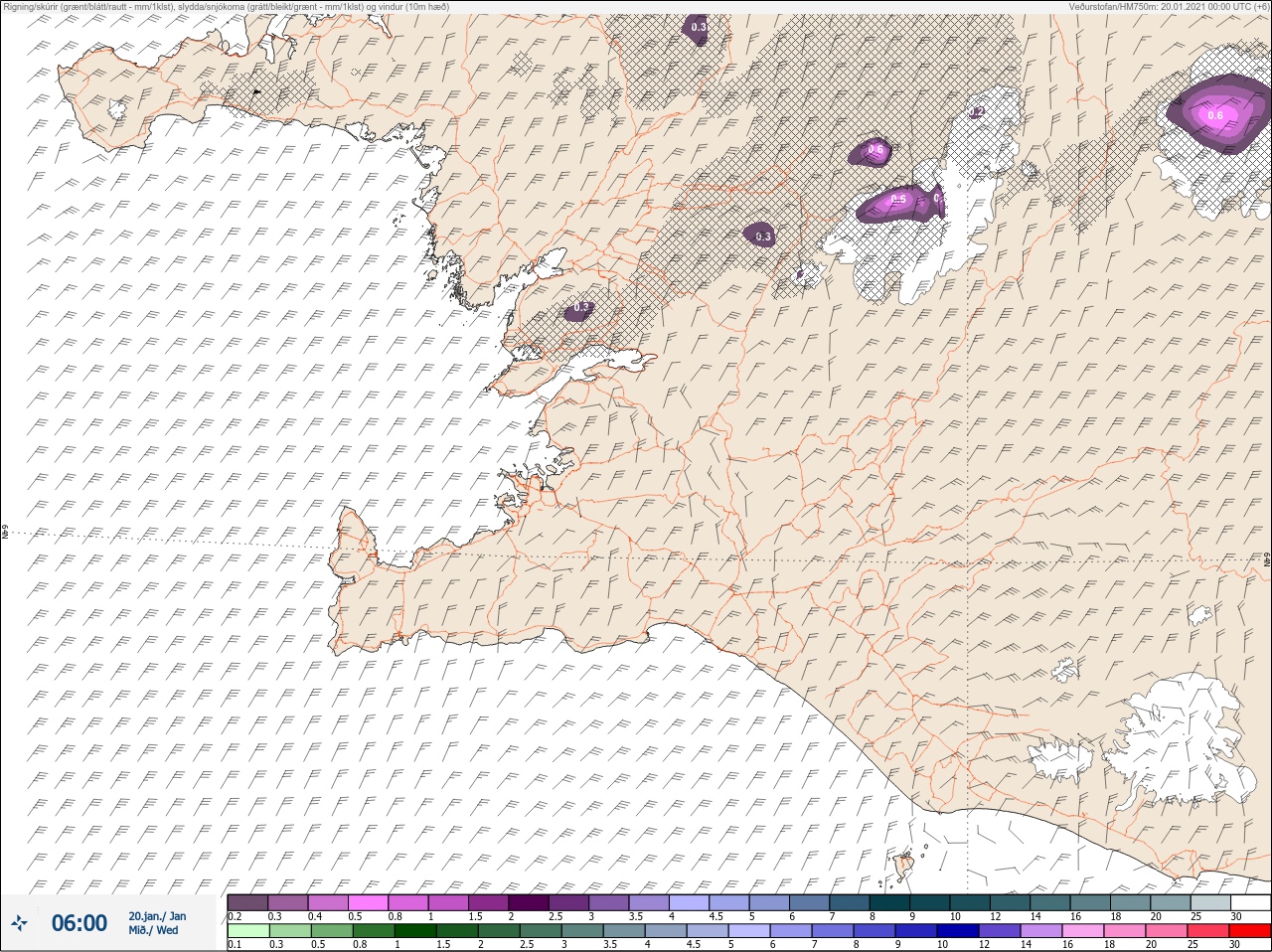Select bottom legend row swatch labeled 3.5
Image resolution: width=1272 pixels, height=952 pixels.
click(x=624, y=931)
